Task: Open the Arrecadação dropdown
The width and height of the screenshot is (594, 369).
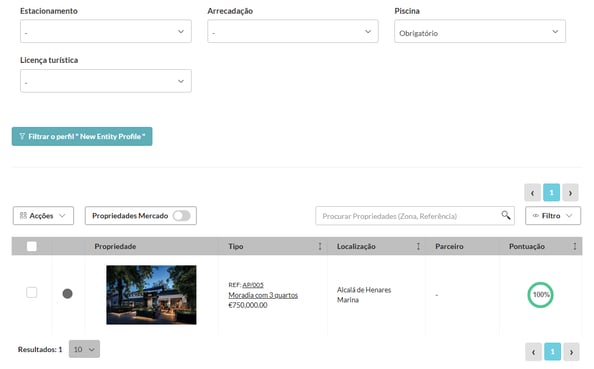Action: point(292,31)
